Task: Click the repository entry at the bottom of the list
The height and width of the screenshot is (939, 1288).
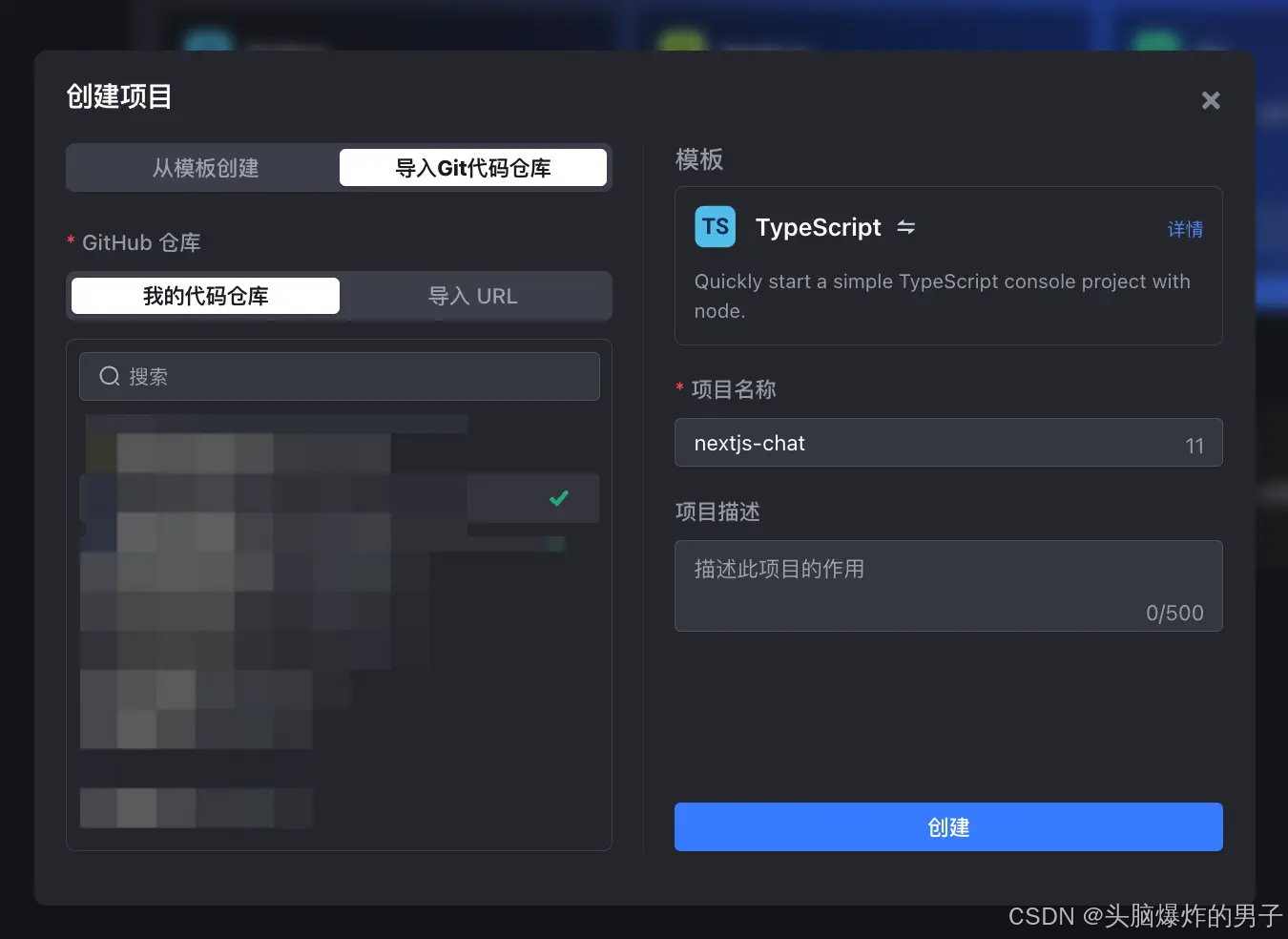Action: 196,806
